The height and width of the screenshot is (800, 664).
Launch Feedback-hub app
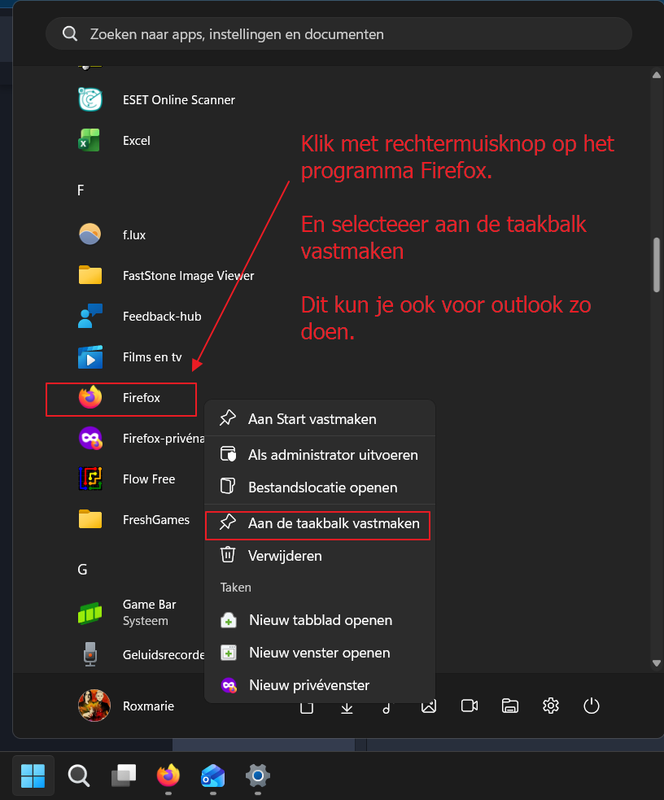coord(140,316)
